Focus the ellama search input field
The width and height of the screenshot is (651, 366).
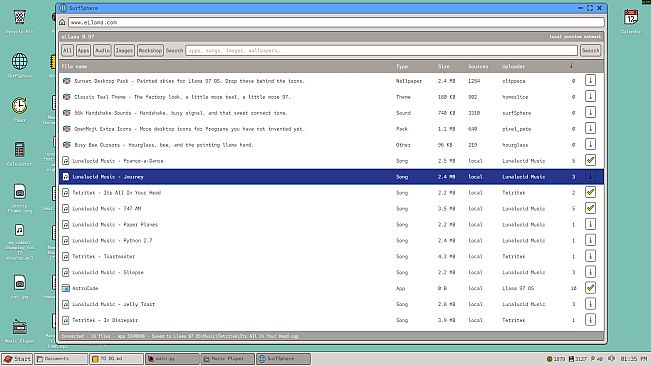[x=381, y=50]
